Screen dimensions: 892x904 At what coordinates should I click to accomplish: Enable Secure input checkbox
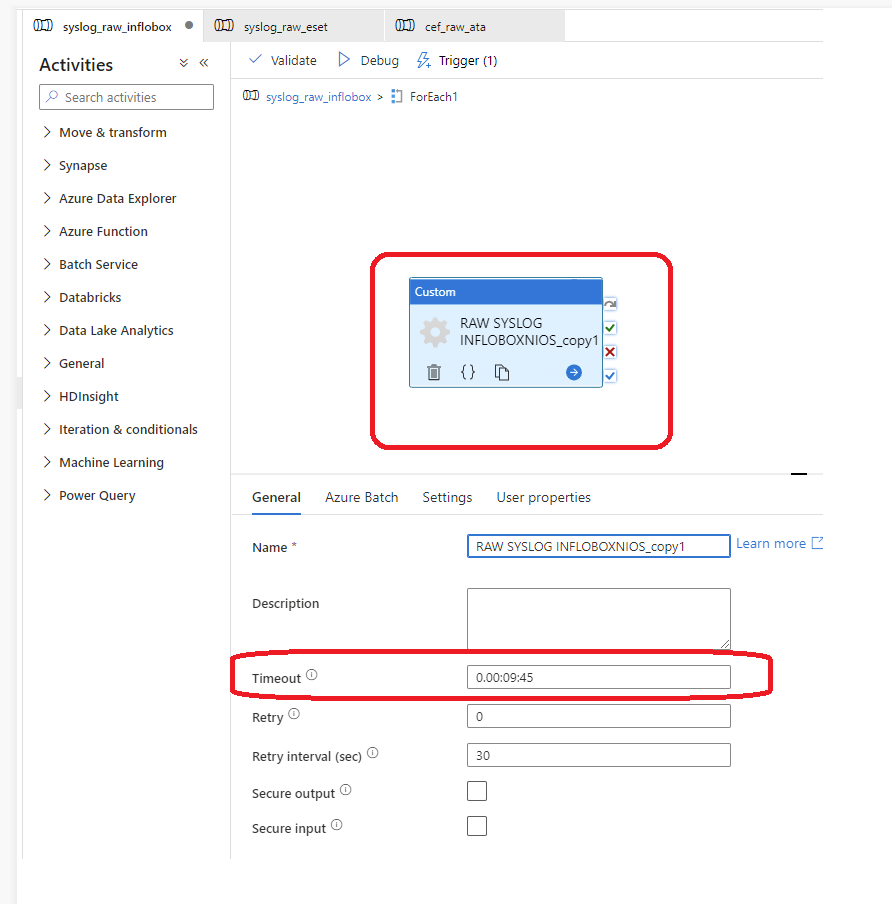coord(477,826)
